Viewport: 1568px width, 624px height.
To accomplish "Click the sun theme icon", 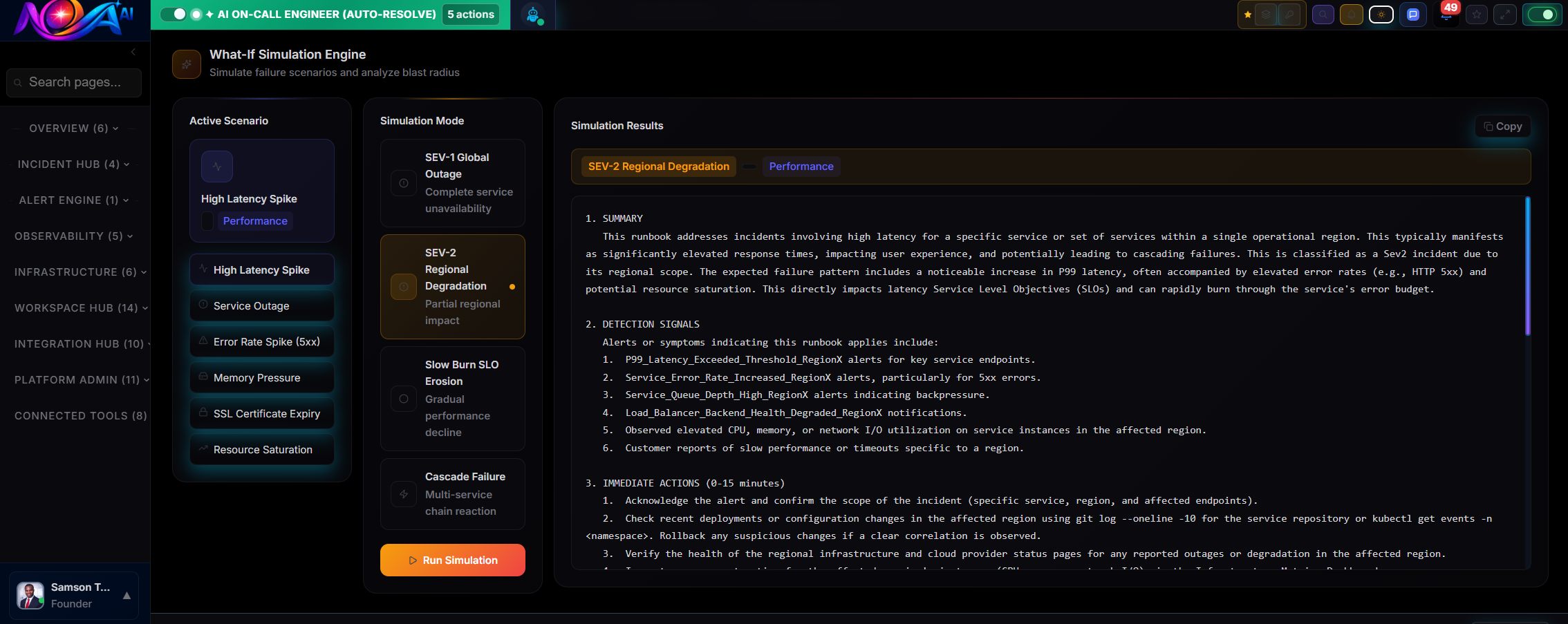I will pyautogui.click(x=1381, y=15).
